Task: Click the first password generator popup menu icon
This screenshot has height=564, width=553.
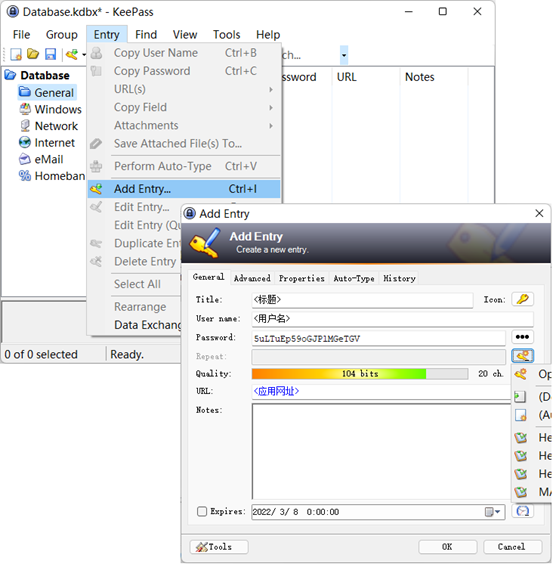Action: pos(521,374)
